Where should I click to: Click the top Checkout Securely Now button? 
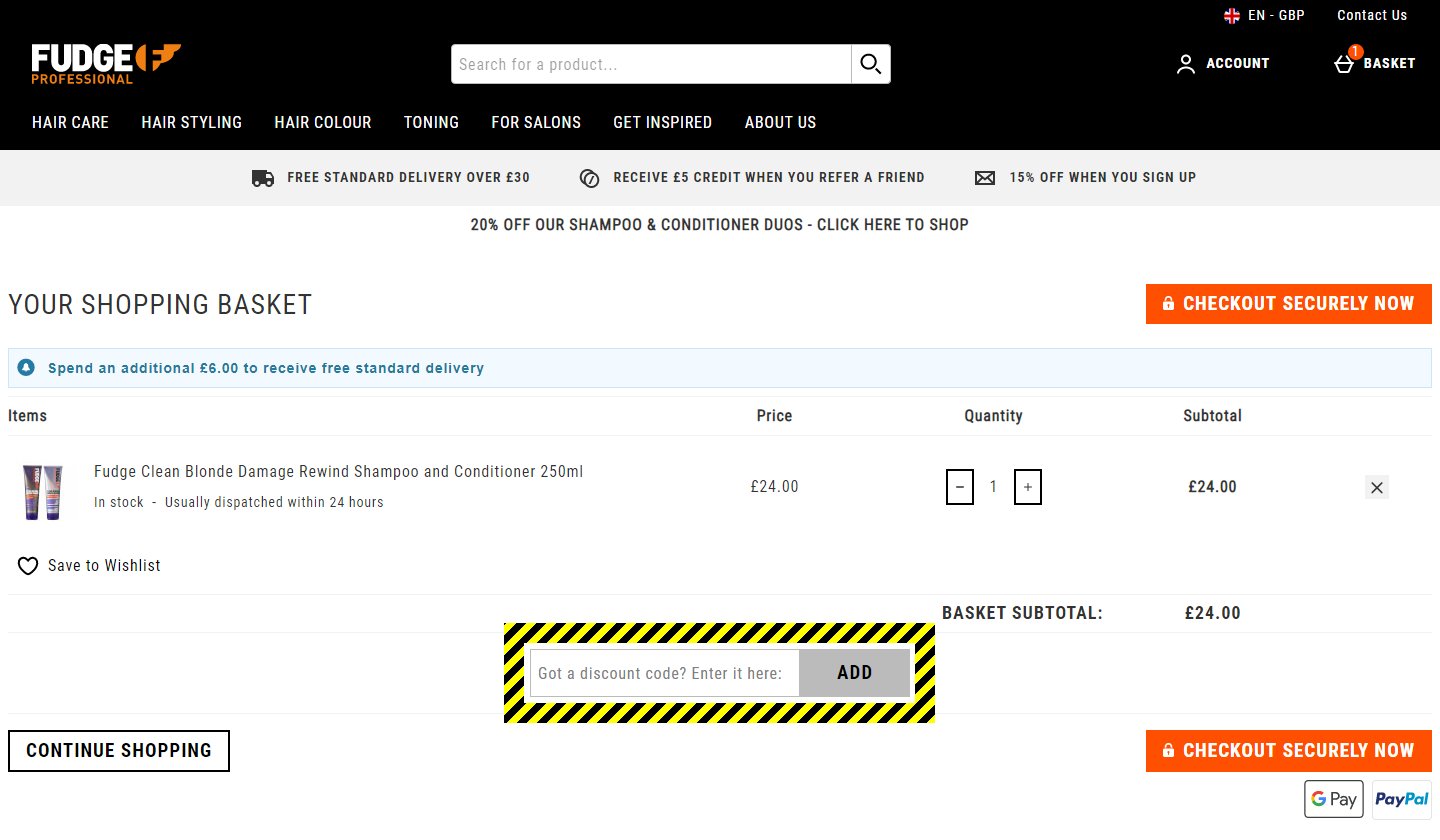pos(1288,304)
